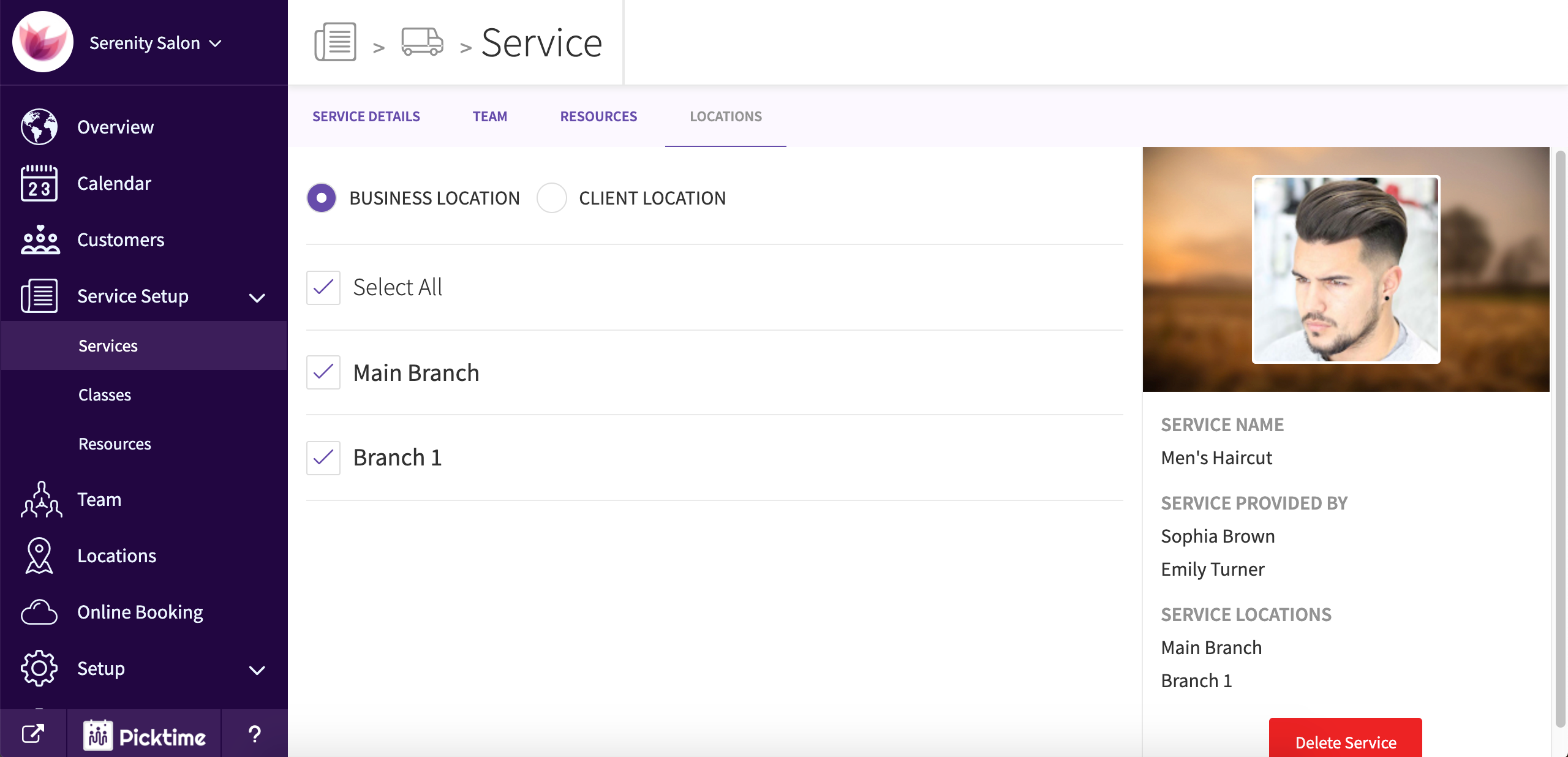1568x757 pixels.
Task: Click the Overview globe icon
Action: 39,127
